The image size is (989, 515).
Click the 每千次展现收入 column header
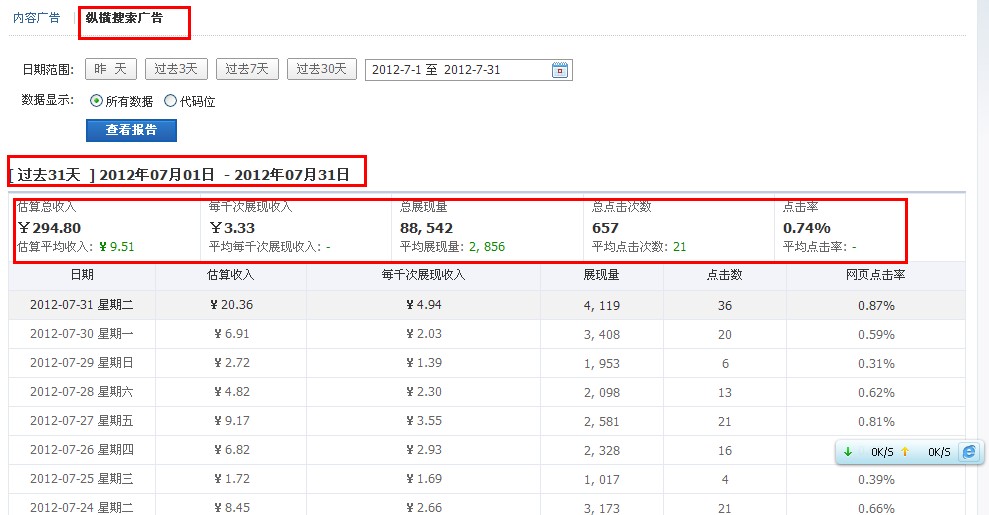[x=423, y=275]
